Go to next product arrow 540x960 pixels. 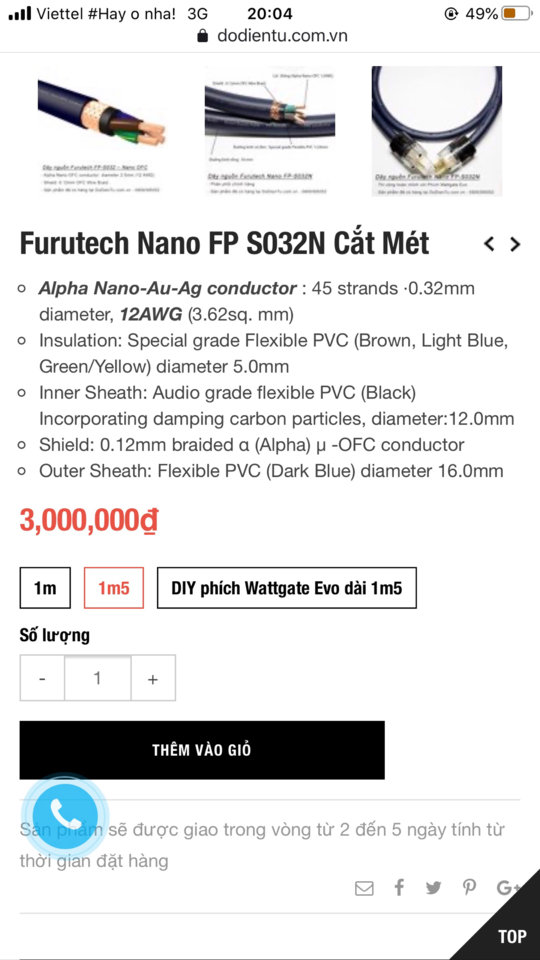coord(516,244)
